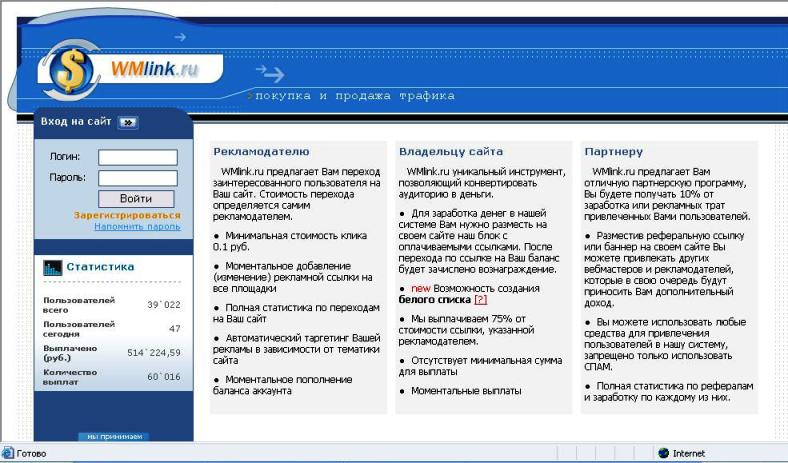Click the Статистика bar chart icon
Screen dimensions: 788x463
click(52, 267)
